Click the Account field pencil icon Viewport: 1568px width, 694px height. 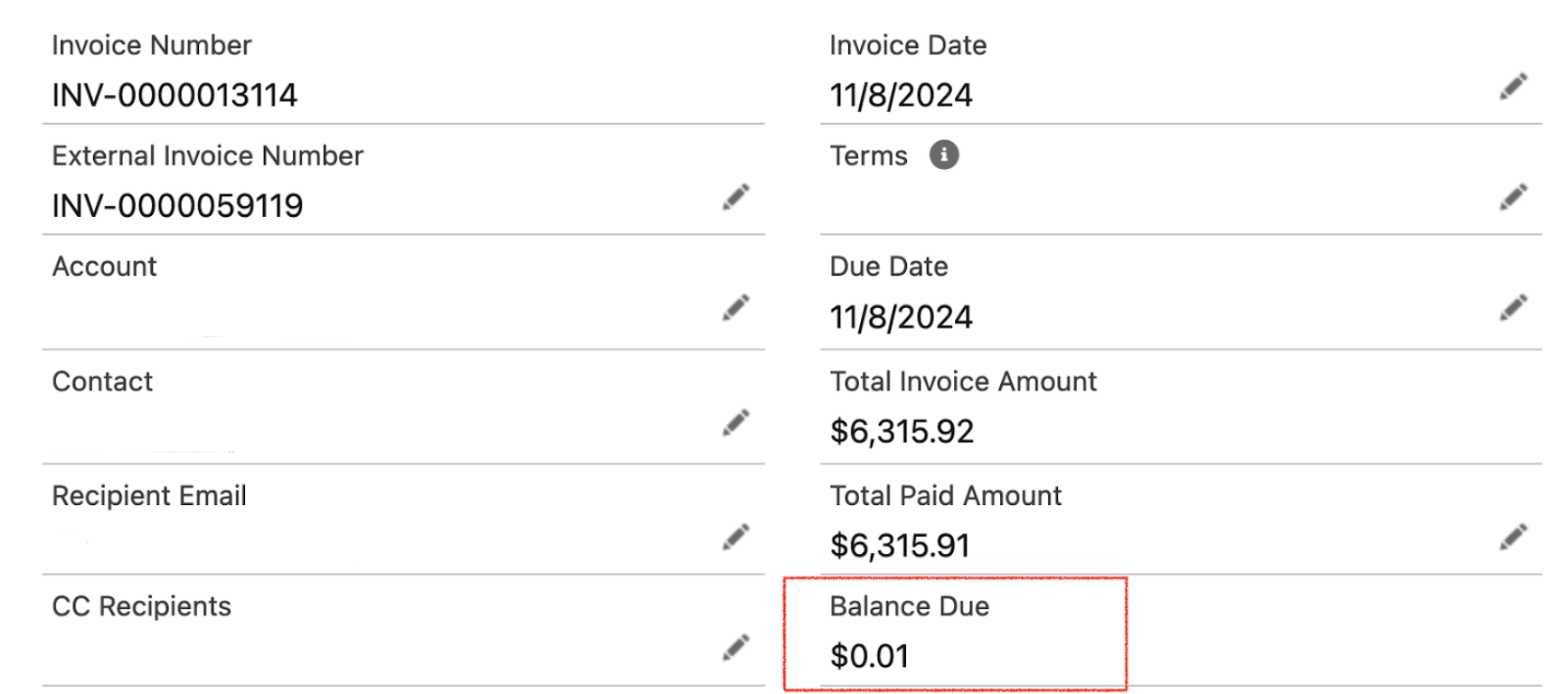(735, 307)
